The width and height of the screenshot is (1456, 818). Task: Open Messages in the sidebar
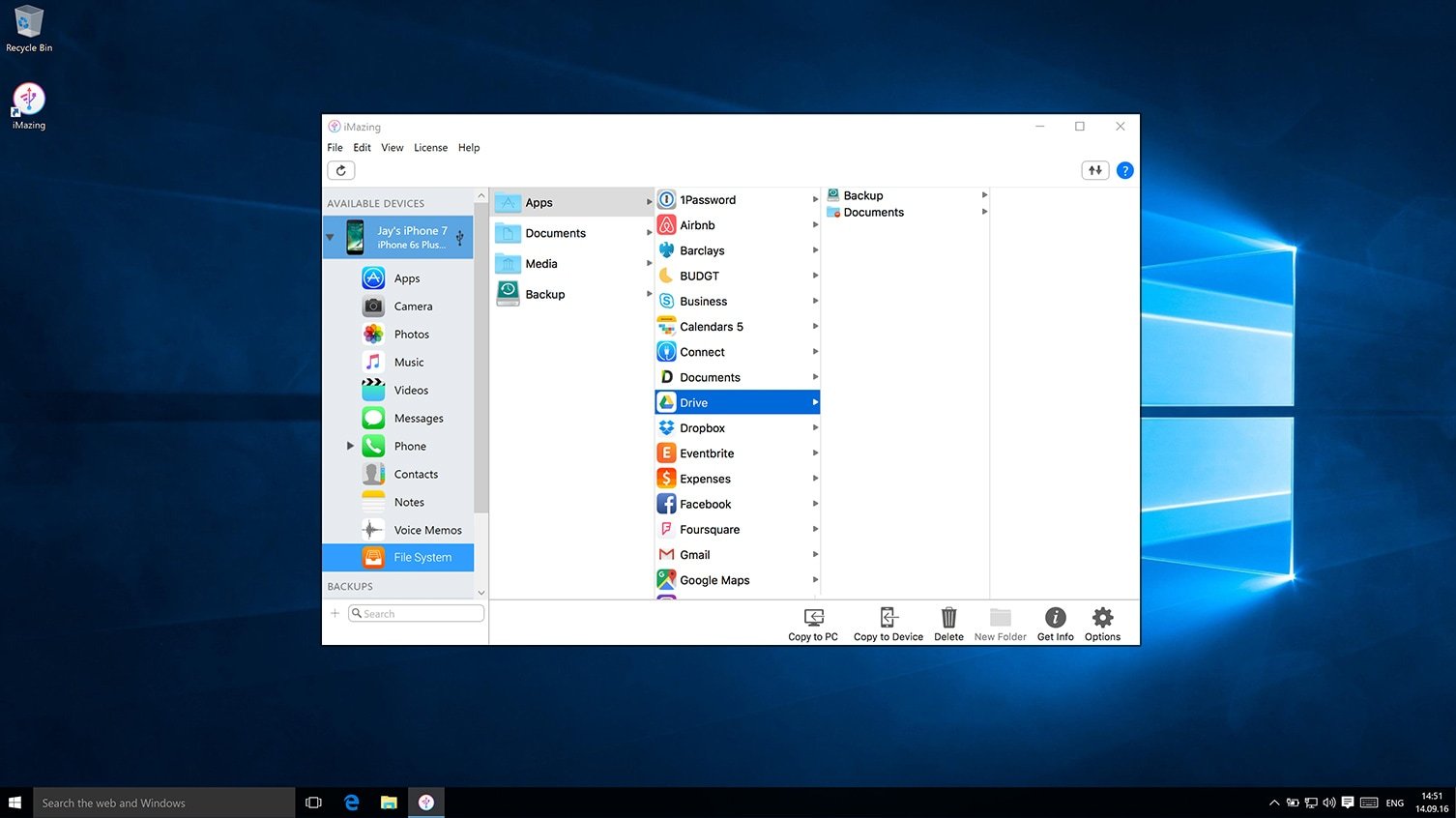398,419
